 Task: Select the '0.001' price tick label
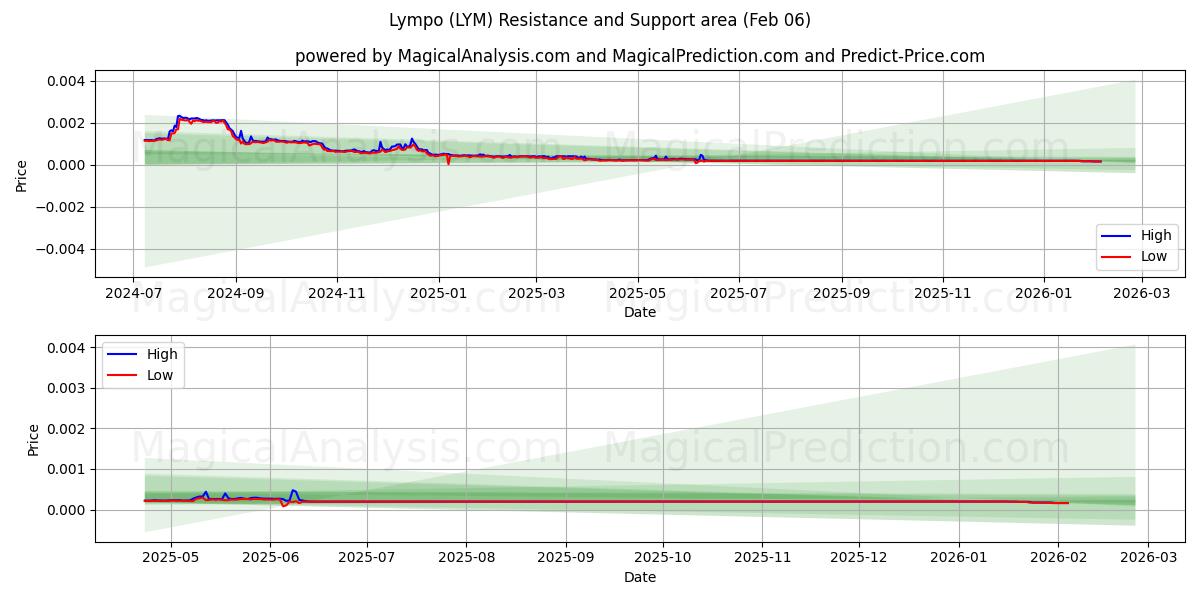coord(68,469)
